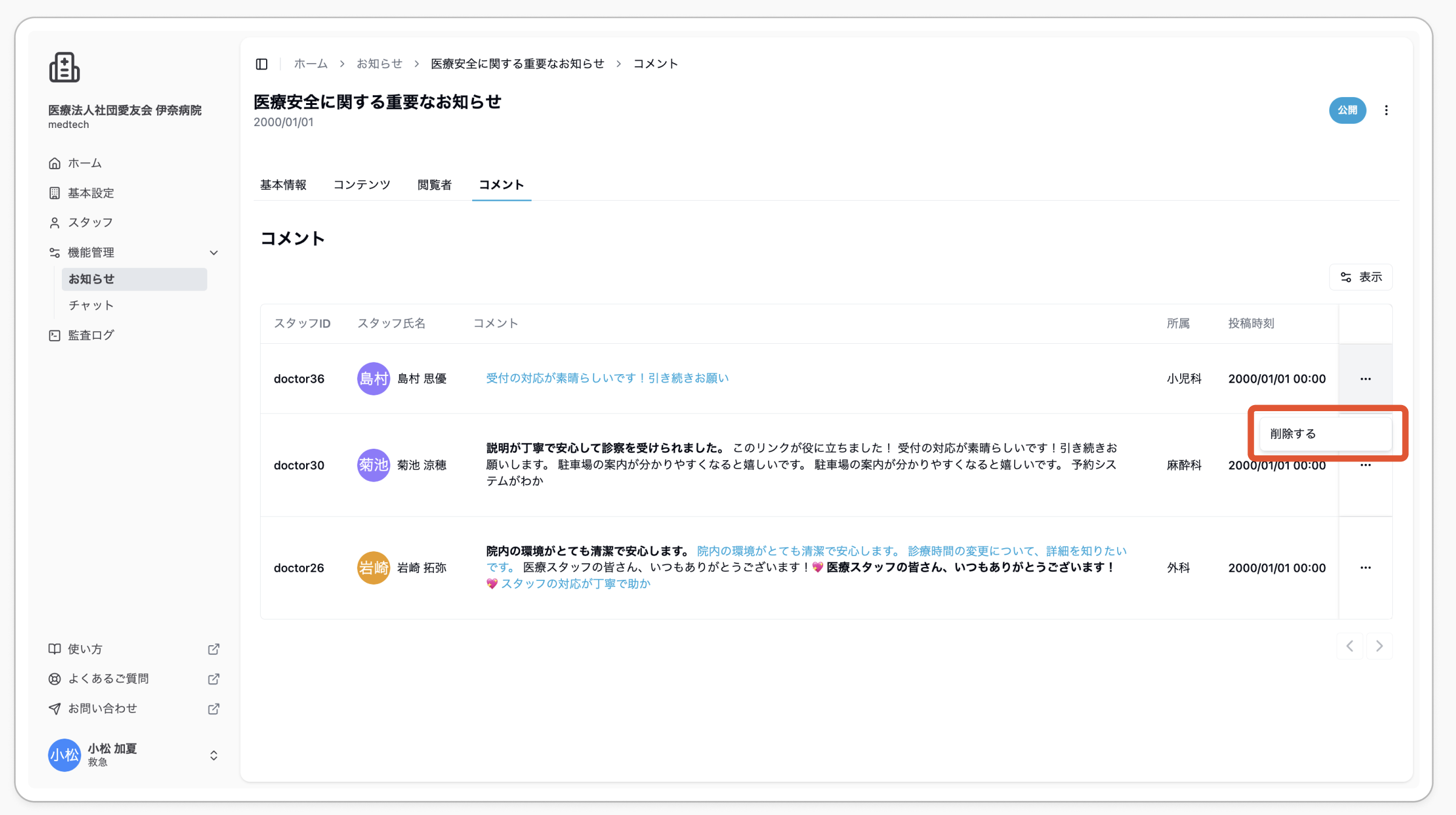Click the スタッフ氏名 column header
This screenshot has height=815, width=1456.
click(392, 324)
